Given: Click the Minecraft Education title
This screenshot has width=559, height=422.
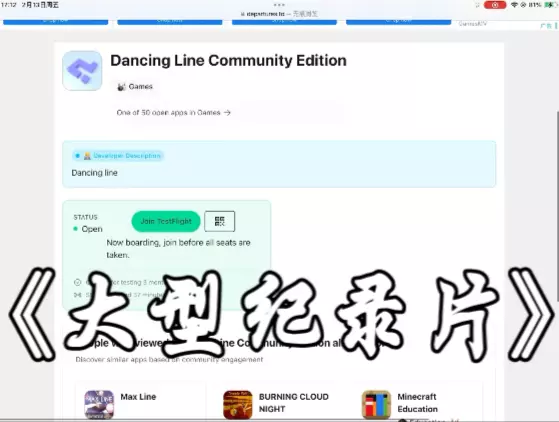Looking at the screenshot, I should tap(417, 403).
